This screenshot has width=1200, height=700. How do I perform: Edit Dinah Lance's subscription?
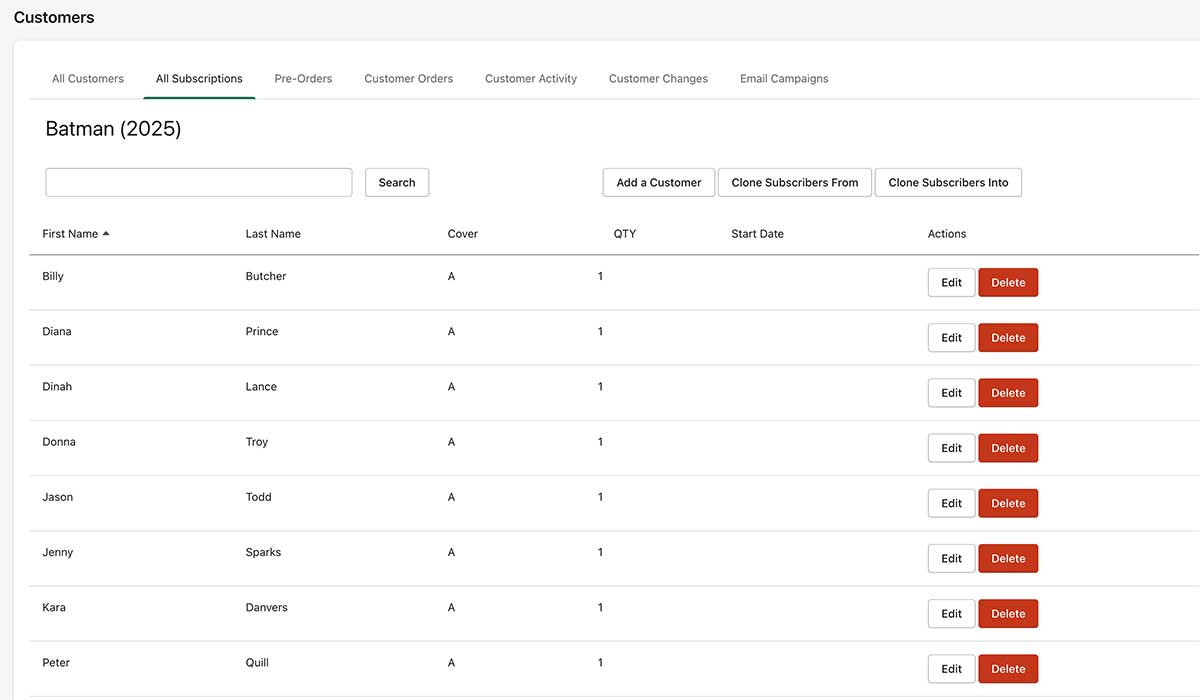tap(951, 393)
